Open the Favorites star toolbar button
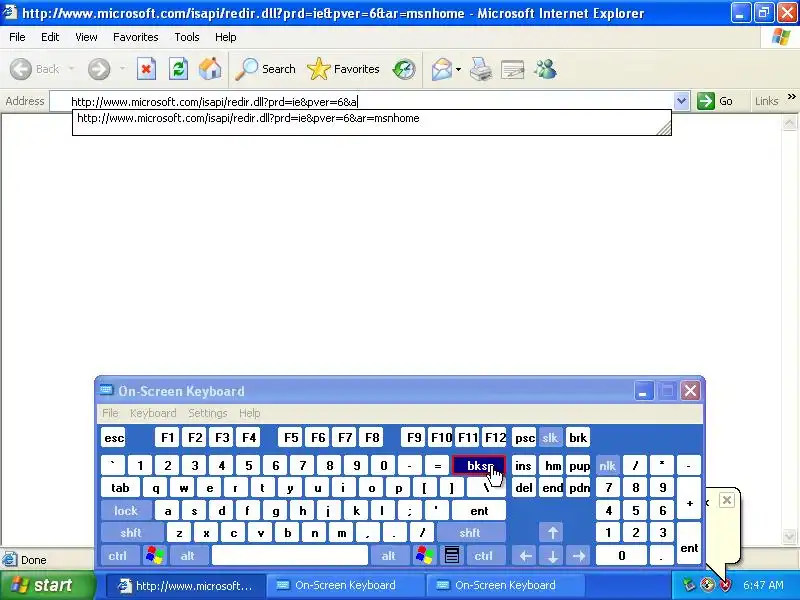 coord(343,69)
